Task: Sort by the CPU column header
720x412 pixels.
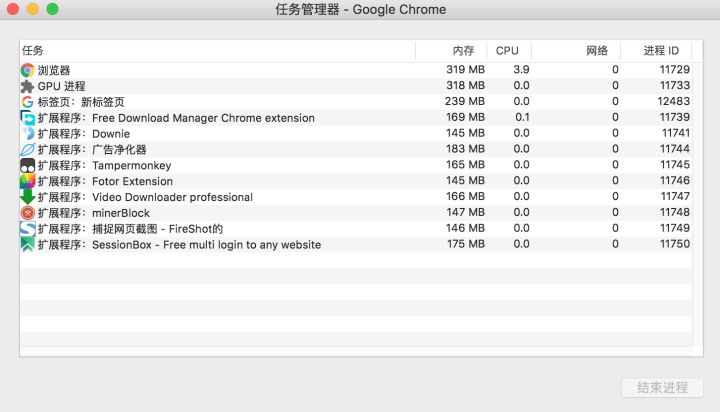Action: (x=509, y=51)
